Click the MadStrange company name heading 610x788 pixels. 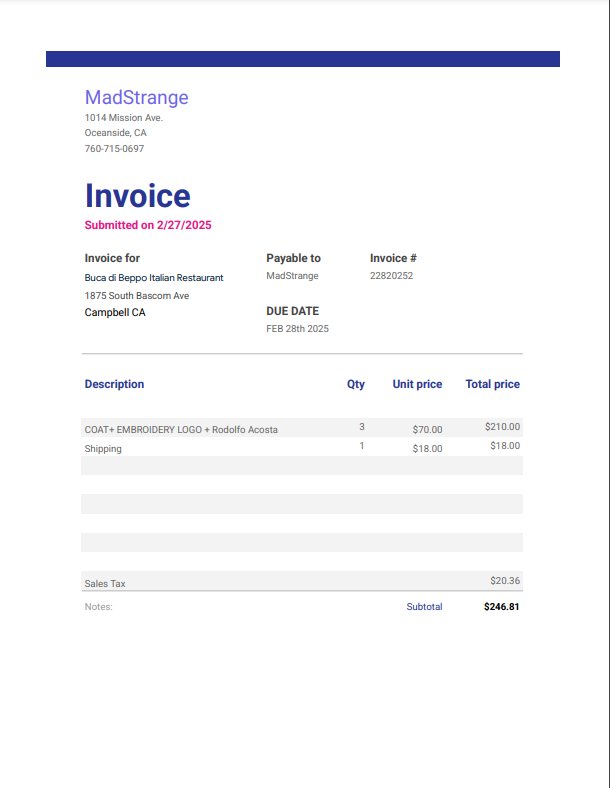[x=136, y=97]
